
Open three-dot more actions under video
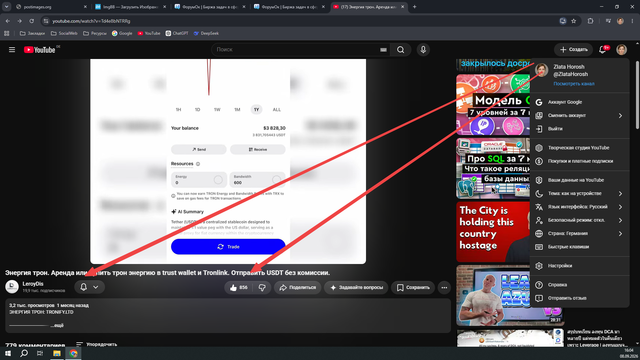click(x=444, y=287)
